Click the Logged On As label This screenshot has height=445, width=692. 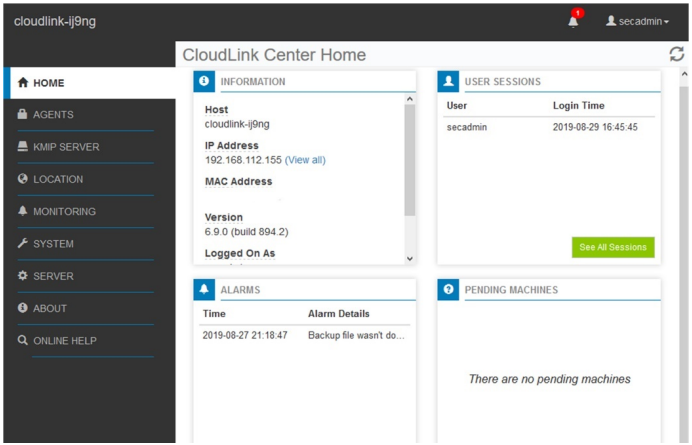240,253
